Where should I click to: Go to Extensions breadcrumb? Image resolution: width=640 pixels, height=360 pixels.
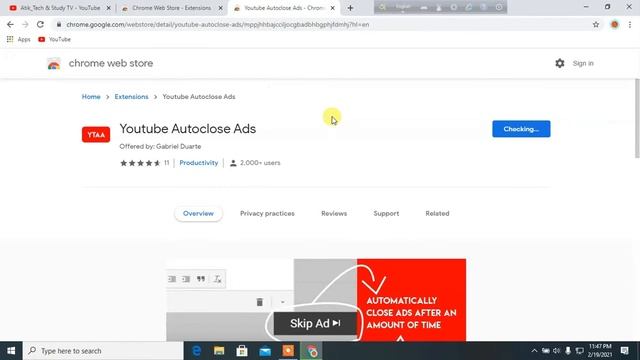click(x=131, y=97)
